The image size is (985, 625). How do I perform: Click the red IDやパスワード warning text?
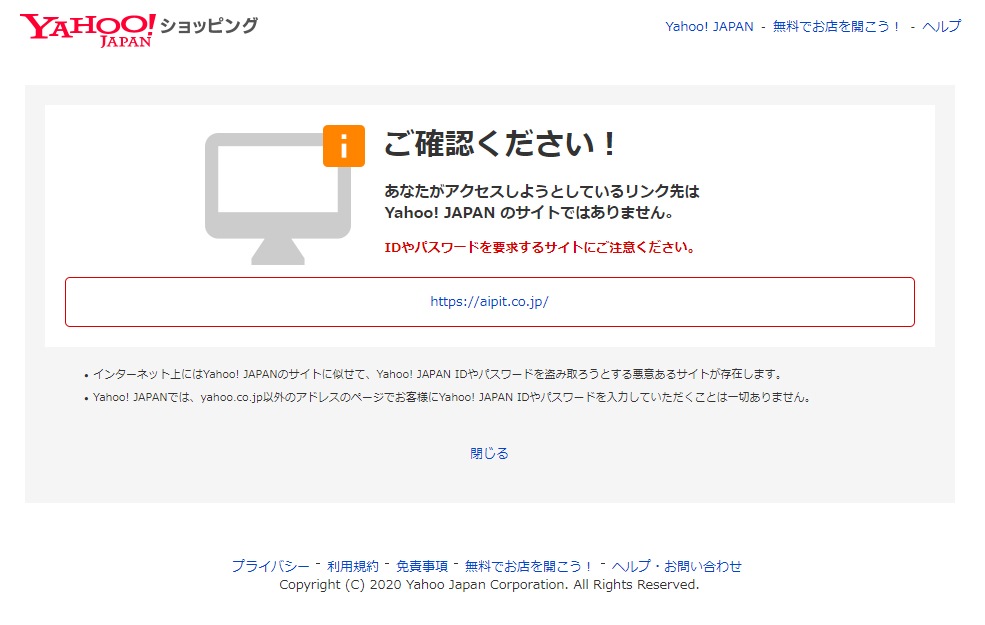tap(540, 247)
